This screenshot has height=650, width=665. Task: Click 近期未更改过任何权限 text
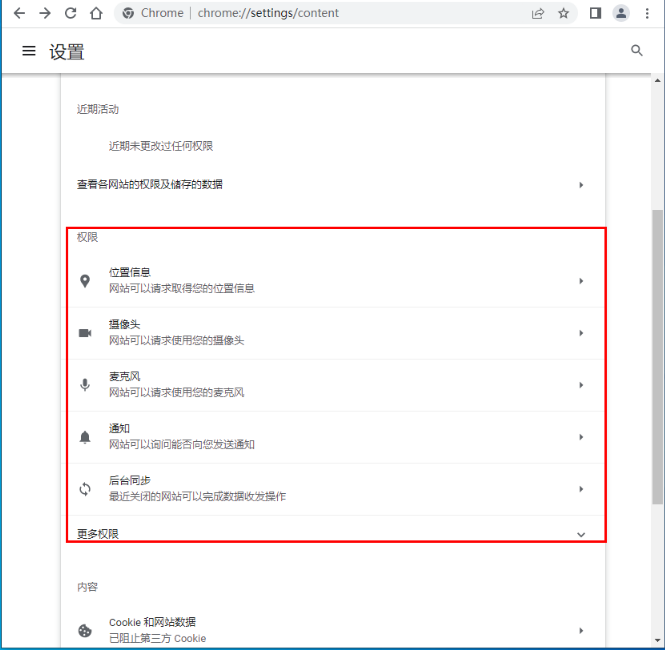click(x=161, y=146)
